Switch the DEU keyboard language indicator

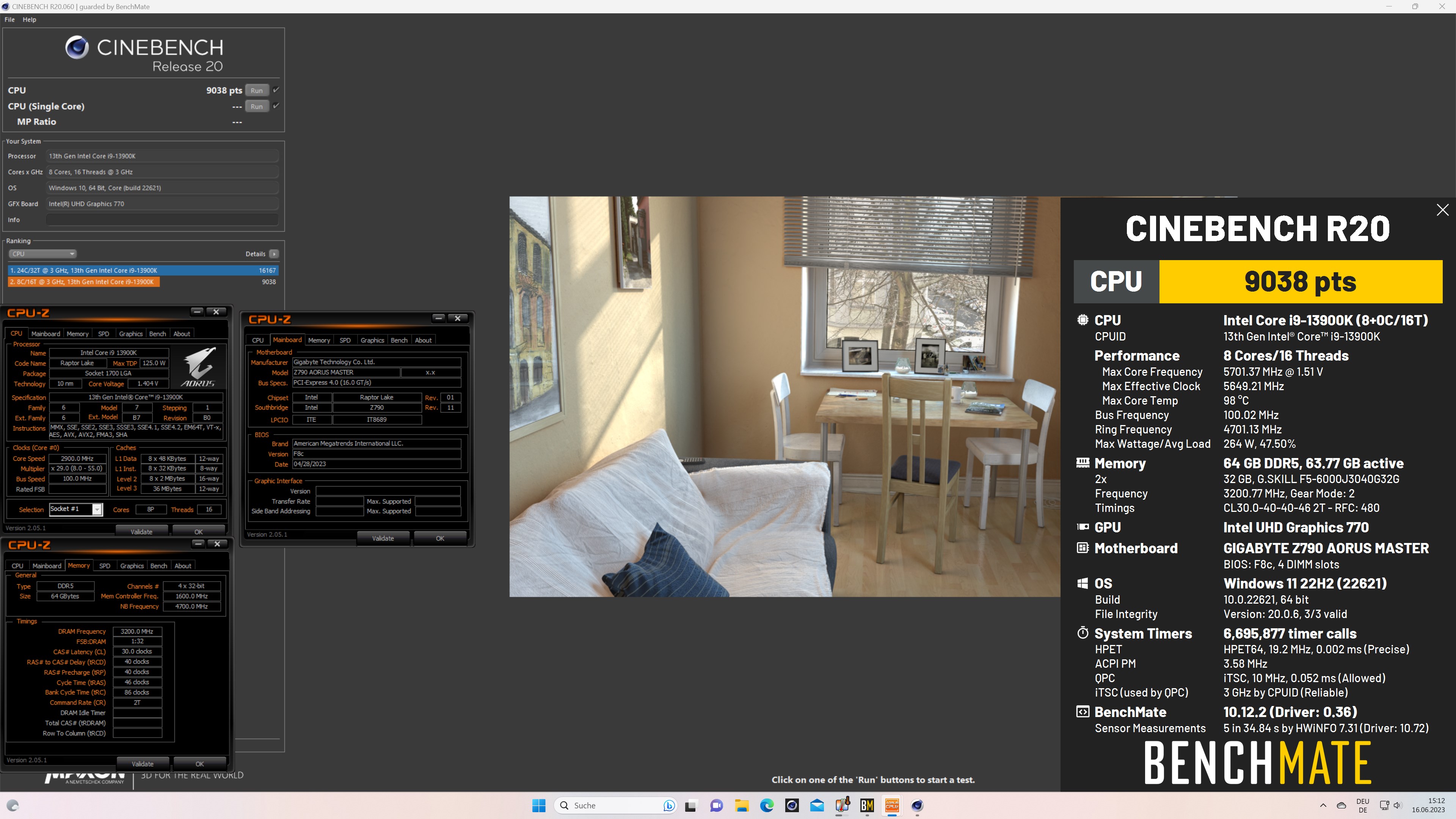[x=1363, y=805]
